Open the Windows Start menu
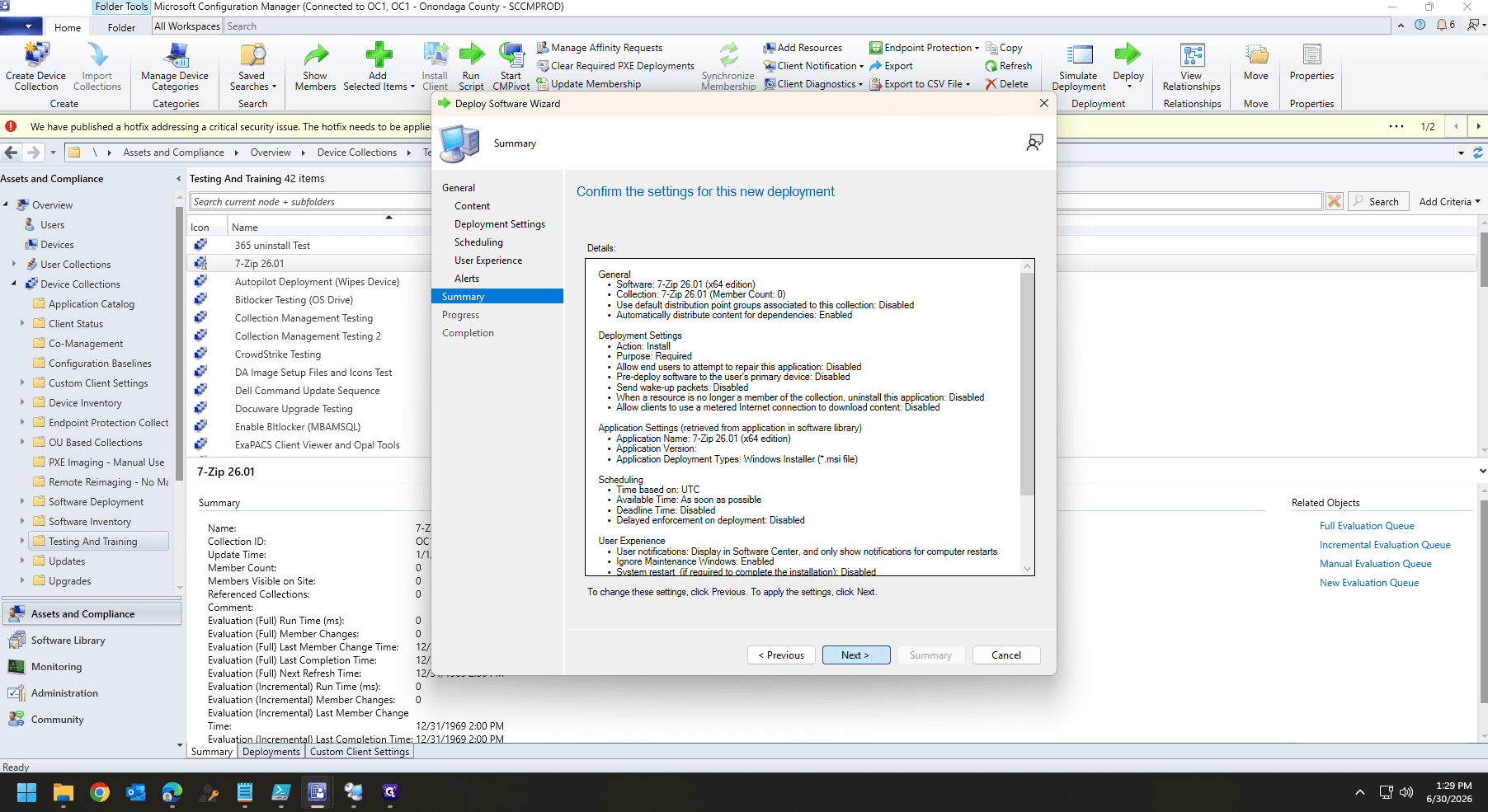 pyautogui.click(x=26, y=792)
